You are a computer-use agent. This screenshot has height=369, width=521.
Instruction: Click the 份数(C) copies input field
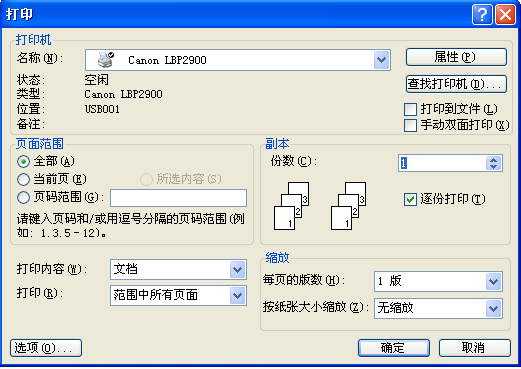pyautogui.click(x=442, y=163)
